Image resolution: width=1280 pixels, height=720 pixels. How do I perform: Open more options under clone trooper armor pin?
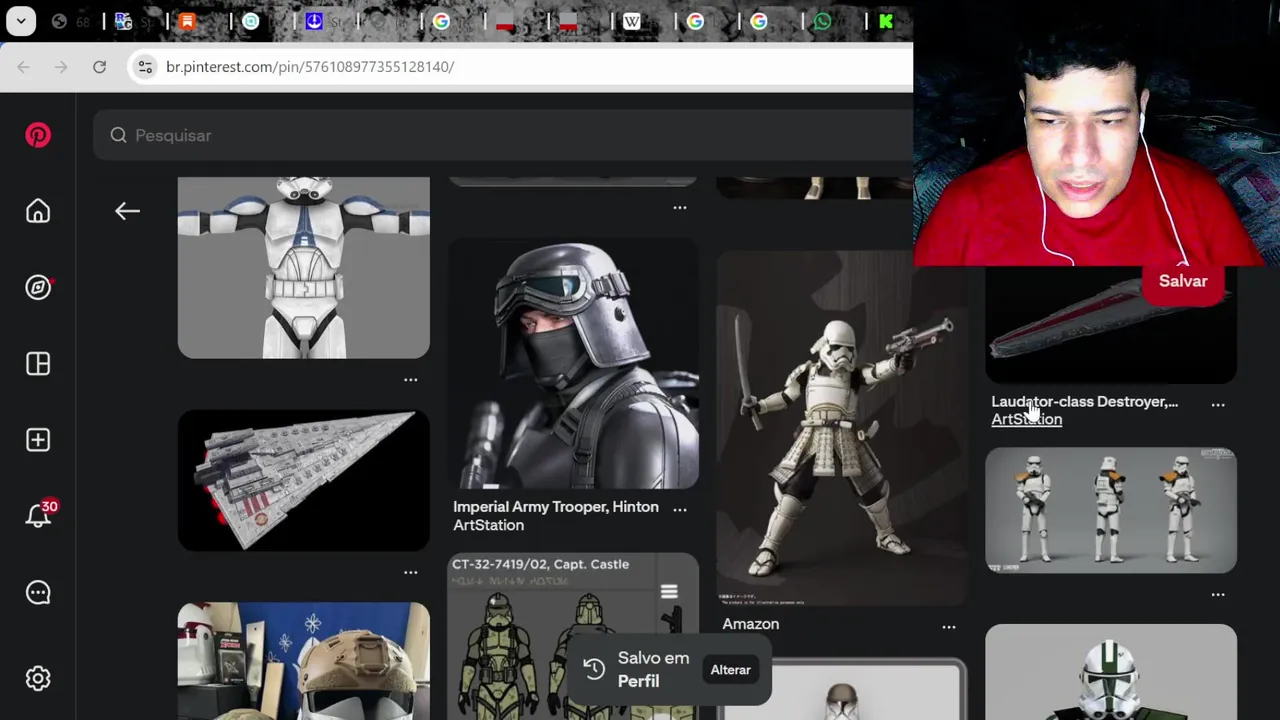point(410,380)
